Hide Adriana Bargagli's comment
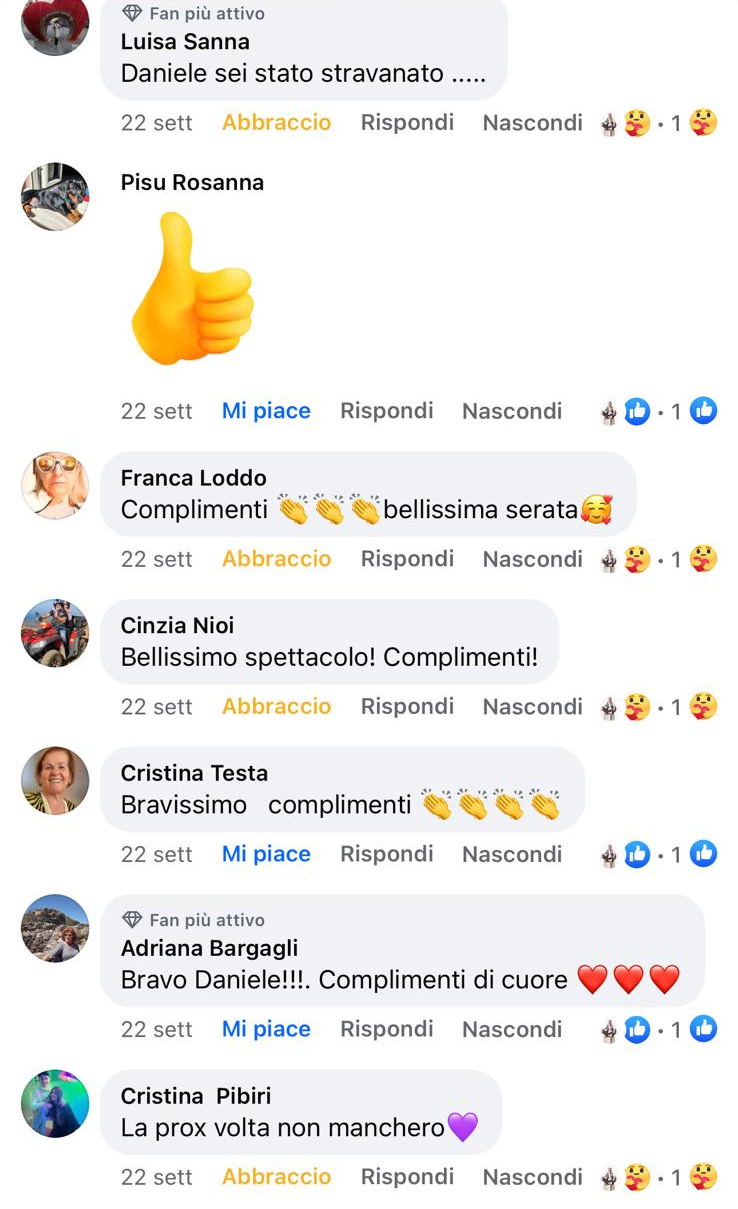 tap(512, 1029)
